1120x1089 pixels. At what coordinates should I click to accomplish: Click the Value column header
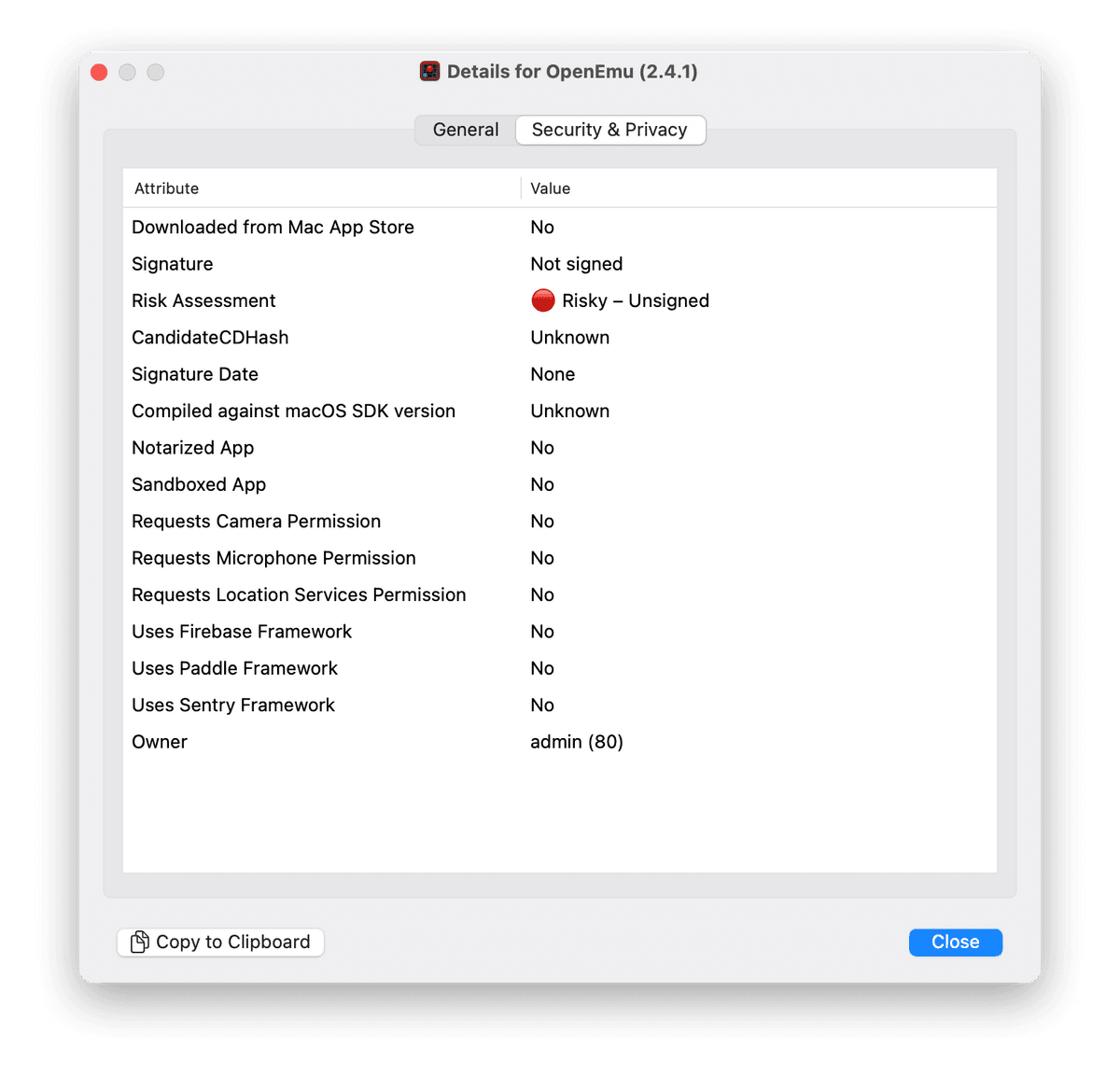tap(551, 188)
